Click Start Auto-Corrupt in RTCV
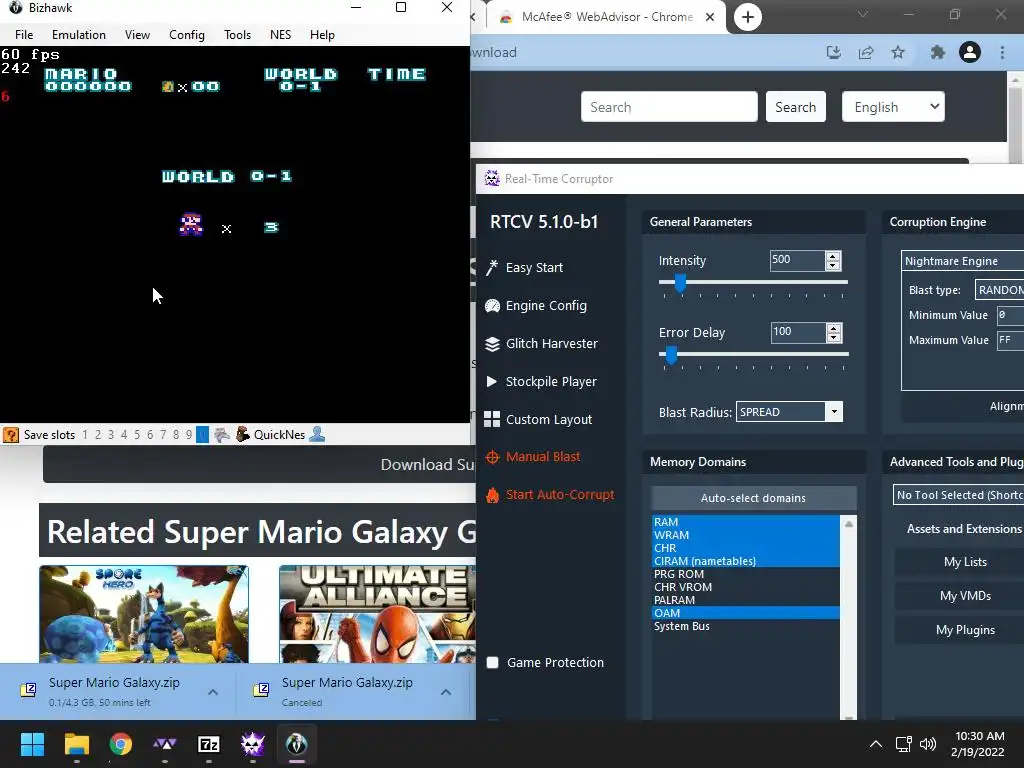1024x768 pixels. coord(550,495)
